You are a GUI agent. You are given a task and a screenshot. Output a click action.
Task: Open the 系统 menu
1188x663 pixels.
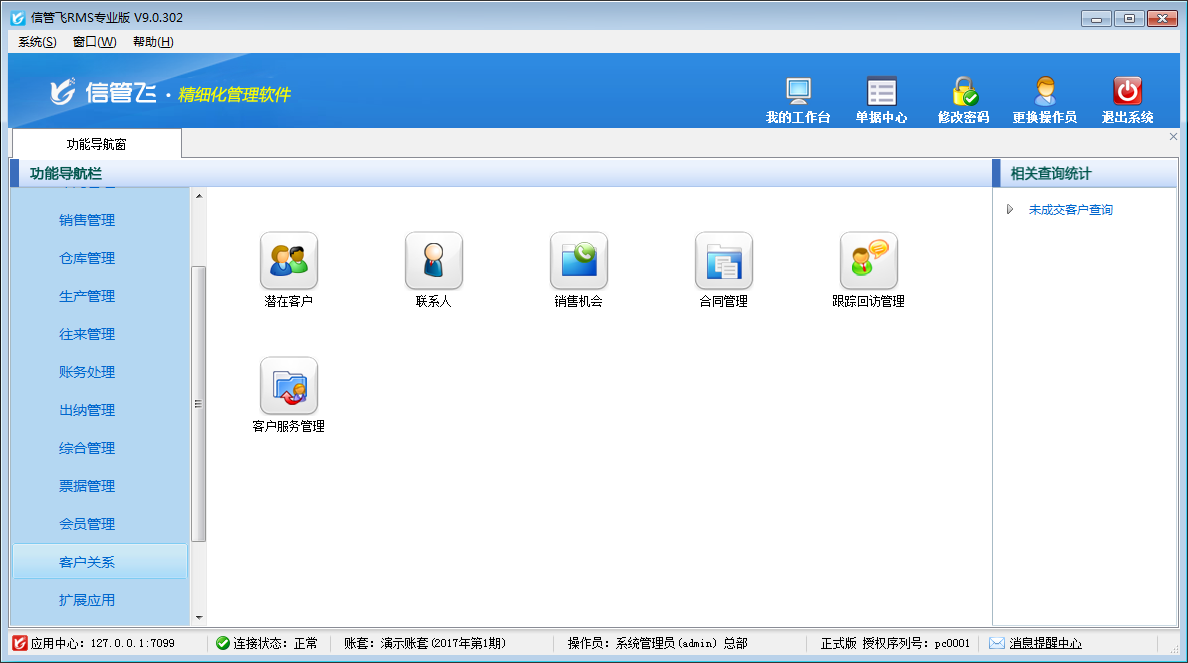click(35, 42)
